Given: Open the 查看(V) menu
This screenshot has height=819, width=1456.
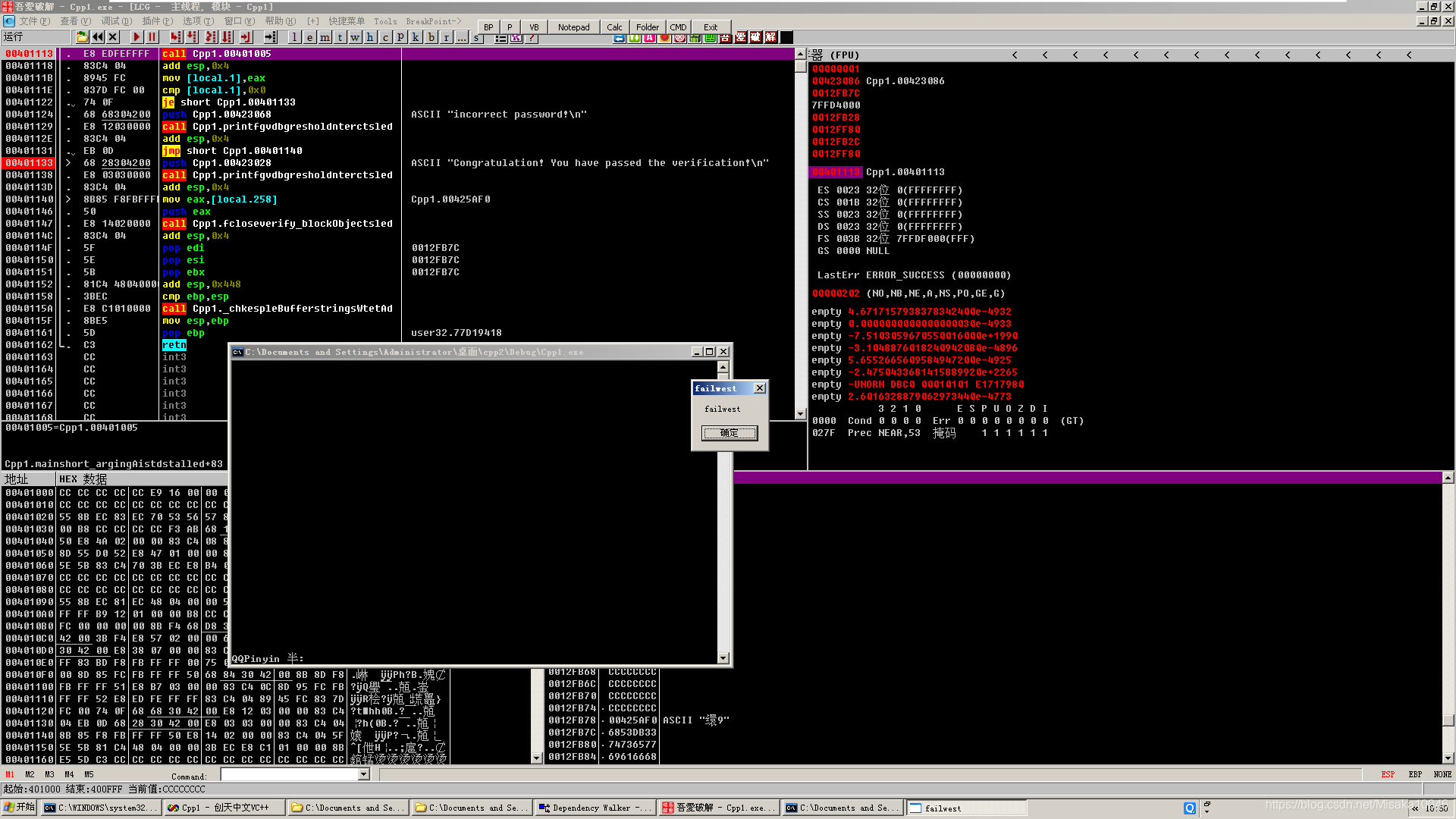Looking at the screenshot, I should tap(75, 21).
